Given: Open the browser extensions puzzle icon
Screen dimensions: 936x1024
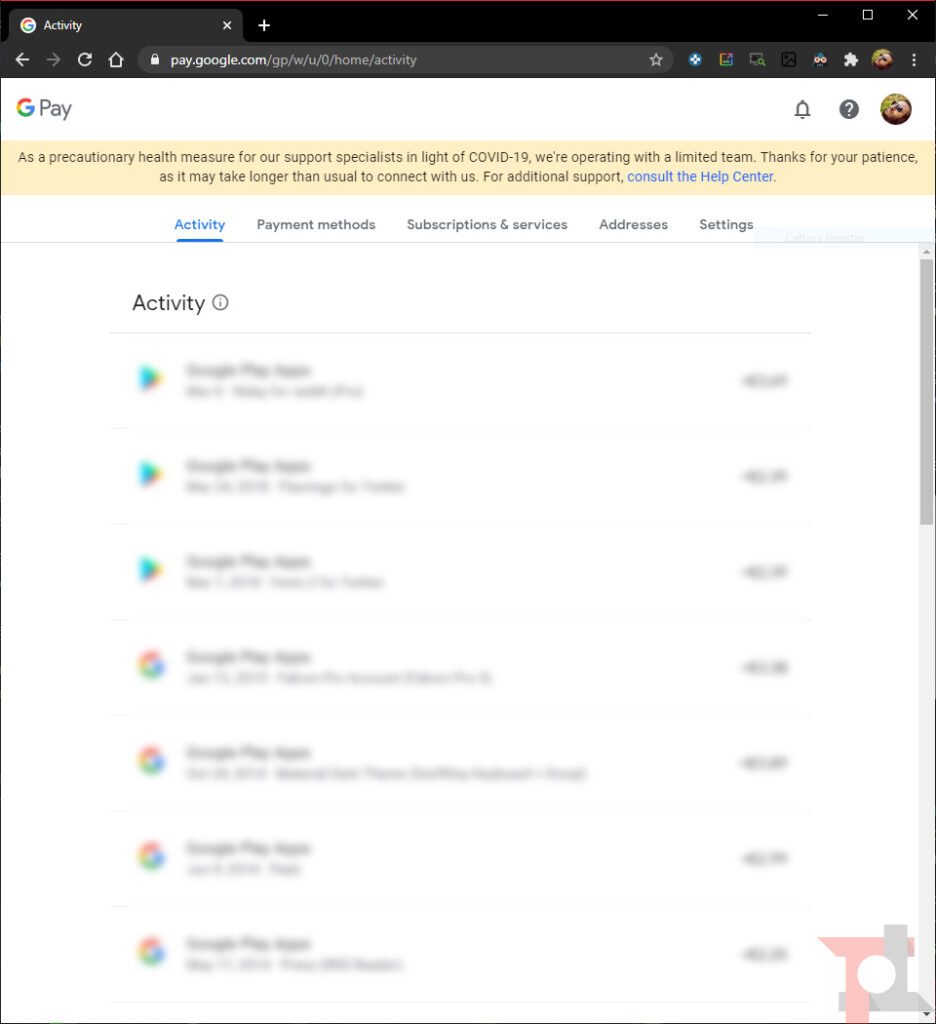Looking at the screenshot, I should coord(851,59).
